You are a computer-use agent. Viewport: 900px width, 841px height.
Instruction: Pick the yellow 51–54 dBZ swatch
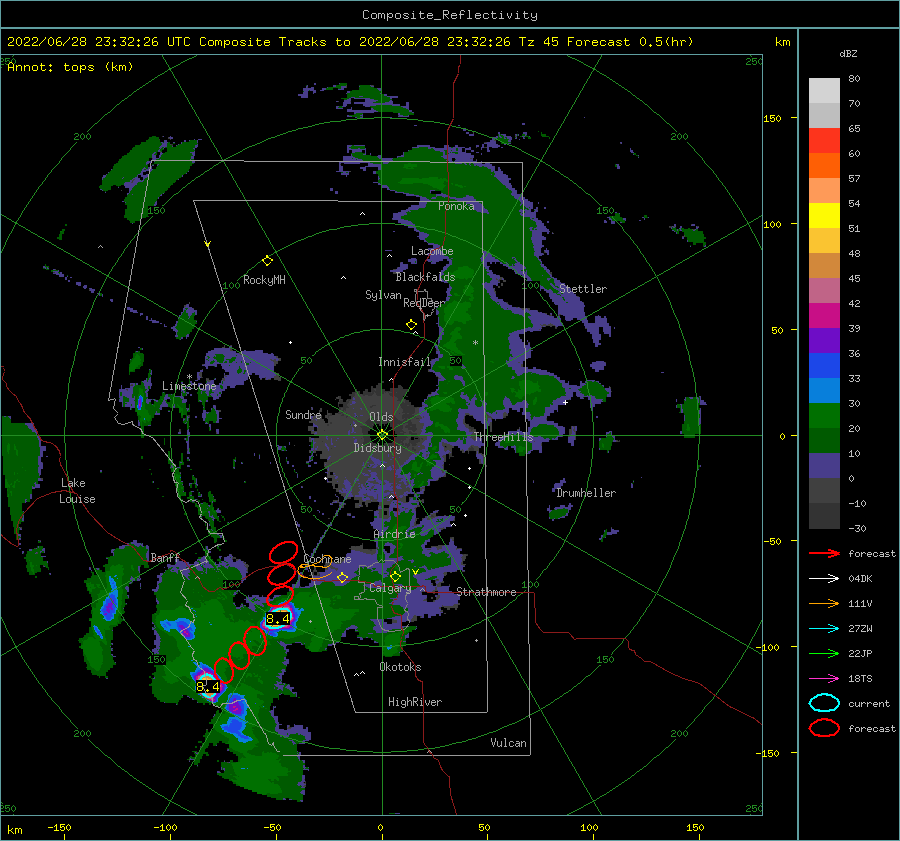coord(824,216)
